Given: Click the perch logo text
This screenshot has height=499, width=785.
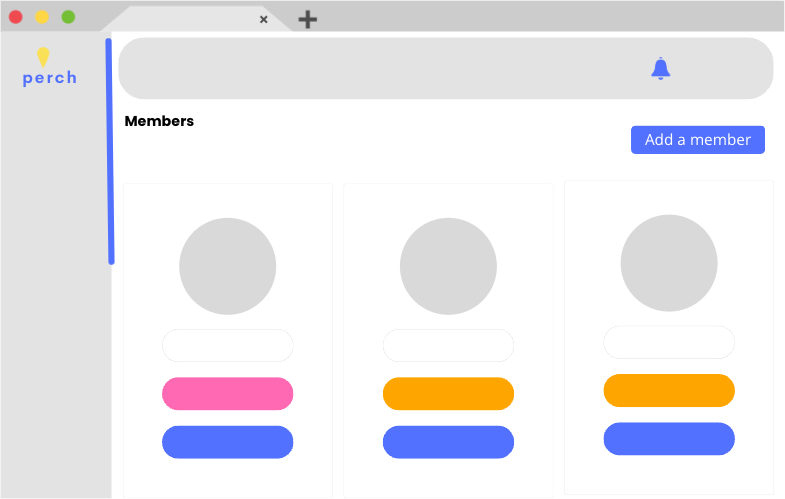Looking at the screenshot, I should click(x=50, y=79).
